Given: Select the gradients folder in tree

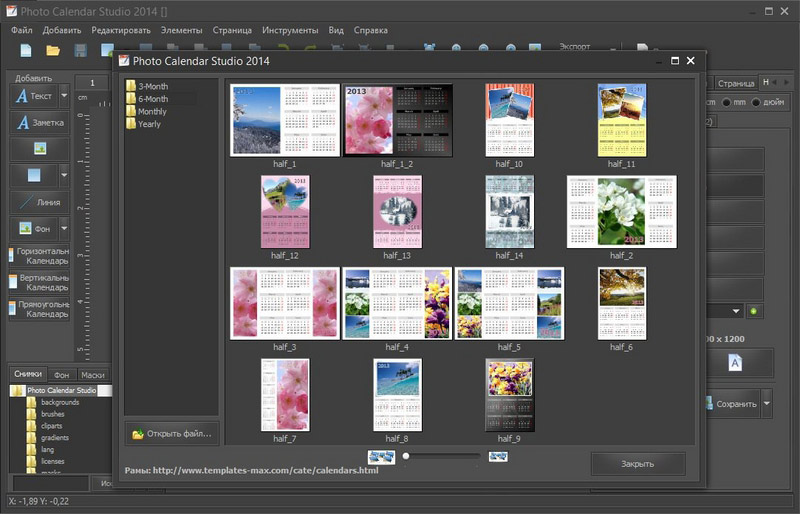Looking at the screenshot, I should (x=55, y=437).
